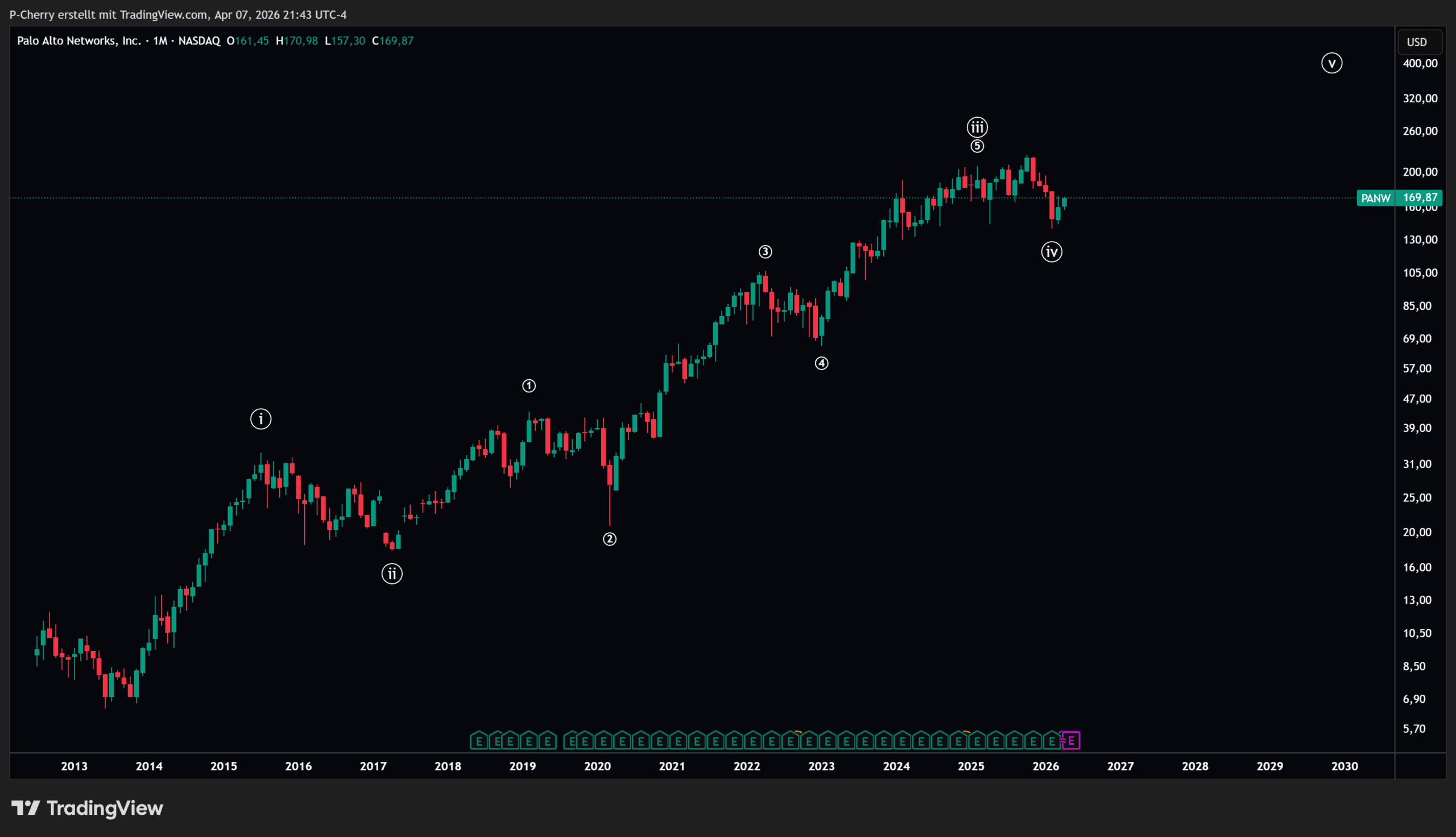Screen dimensions: 1456x837
Task: Click the Palo Alto Networks, Inc. title
Action: (x=78, y=41)
